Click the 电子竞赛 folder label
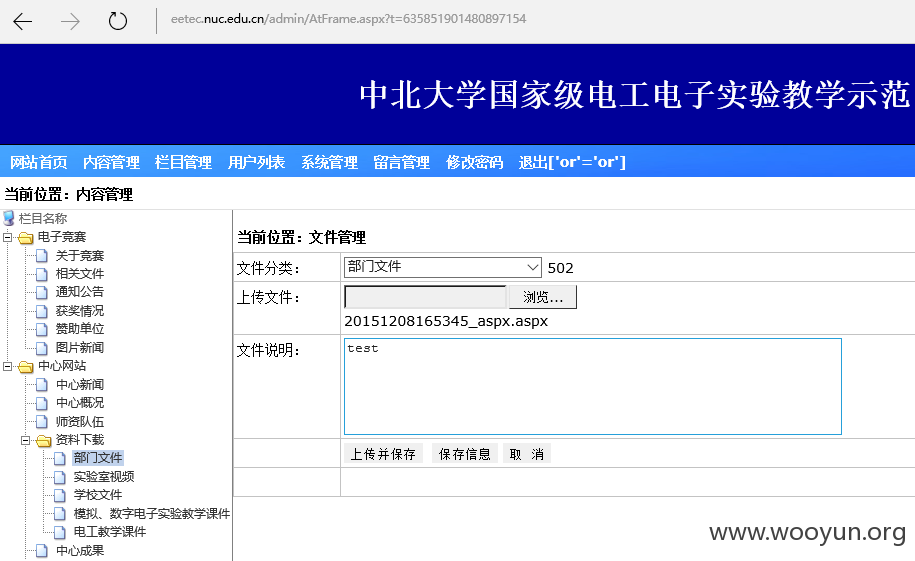The height and width of the screenshot is (561, 915). tap(62, 237)
